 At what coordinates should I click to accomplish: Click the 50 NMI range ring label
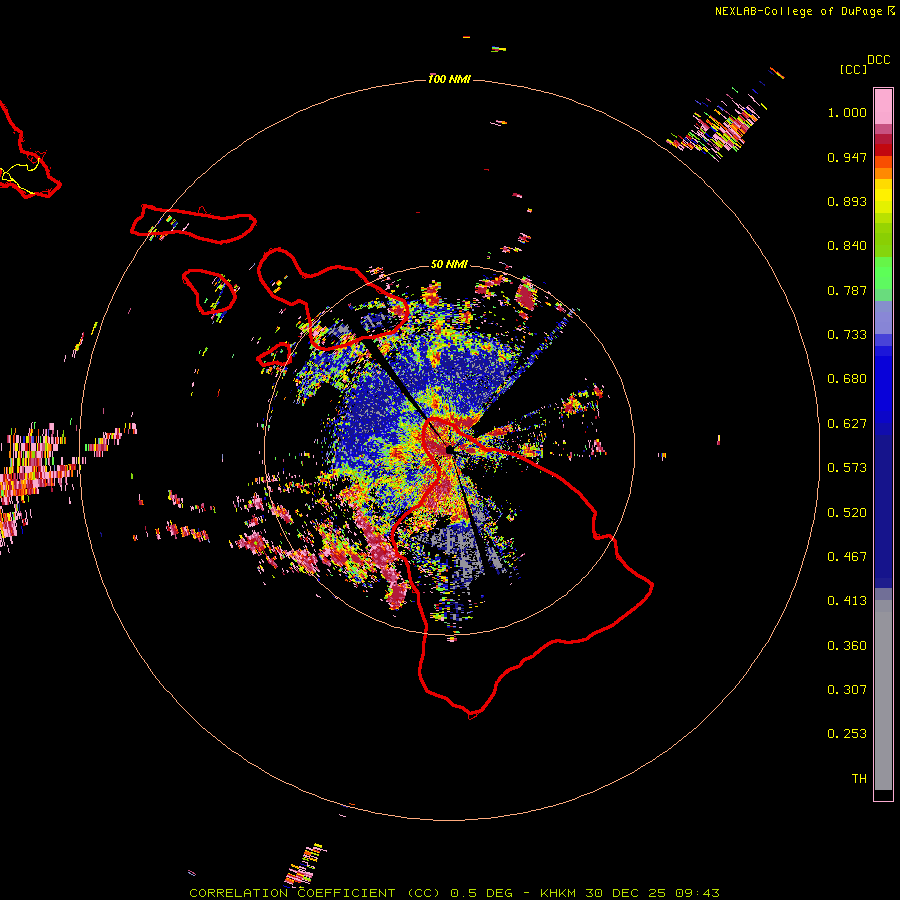pyautogui.click(x=449, y=264)
